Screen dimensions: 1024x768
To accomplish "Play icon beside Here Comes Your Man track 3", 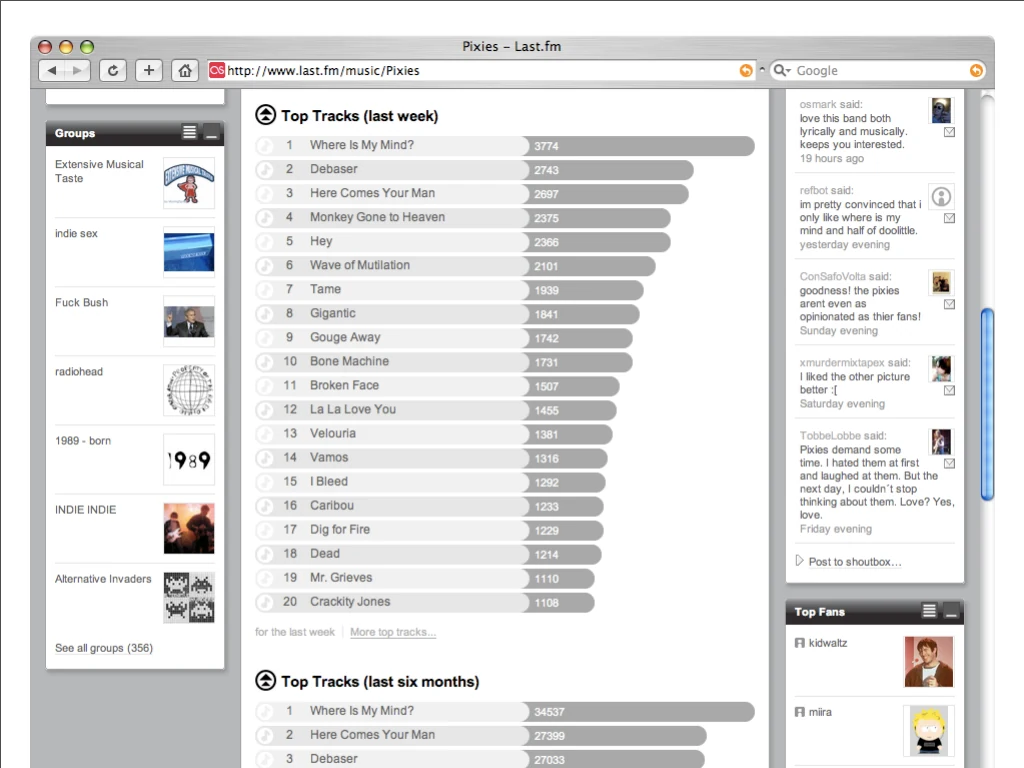I will click(264, 194).
